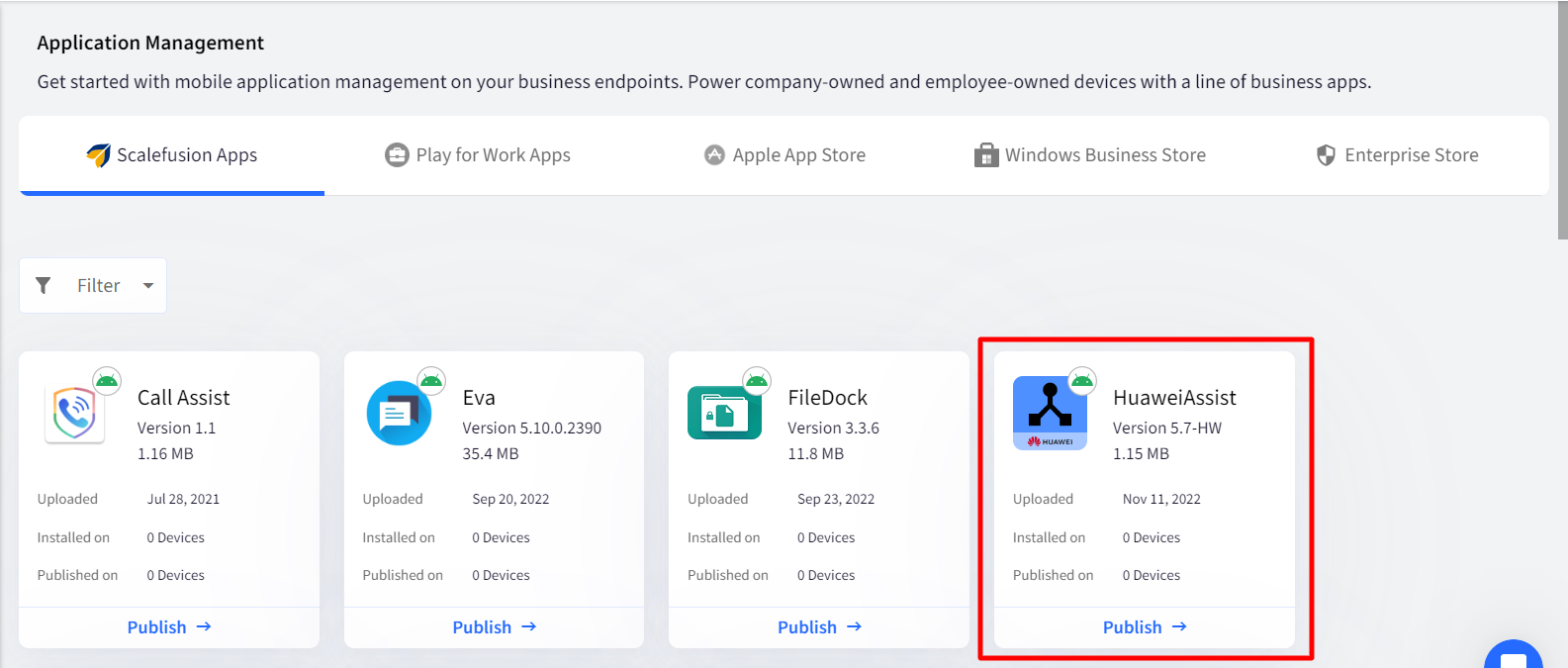Click the Nov 11, 2022 upload date
The image size is (1568, 668).
pos(1161,500)
